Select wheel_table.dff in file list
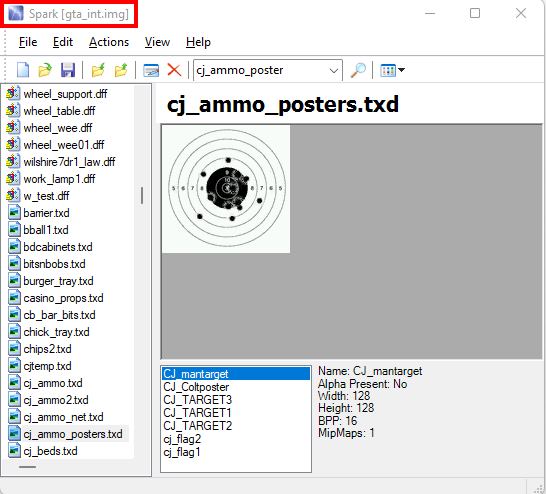This screenshot has height=494, width=546. point(59,111)
